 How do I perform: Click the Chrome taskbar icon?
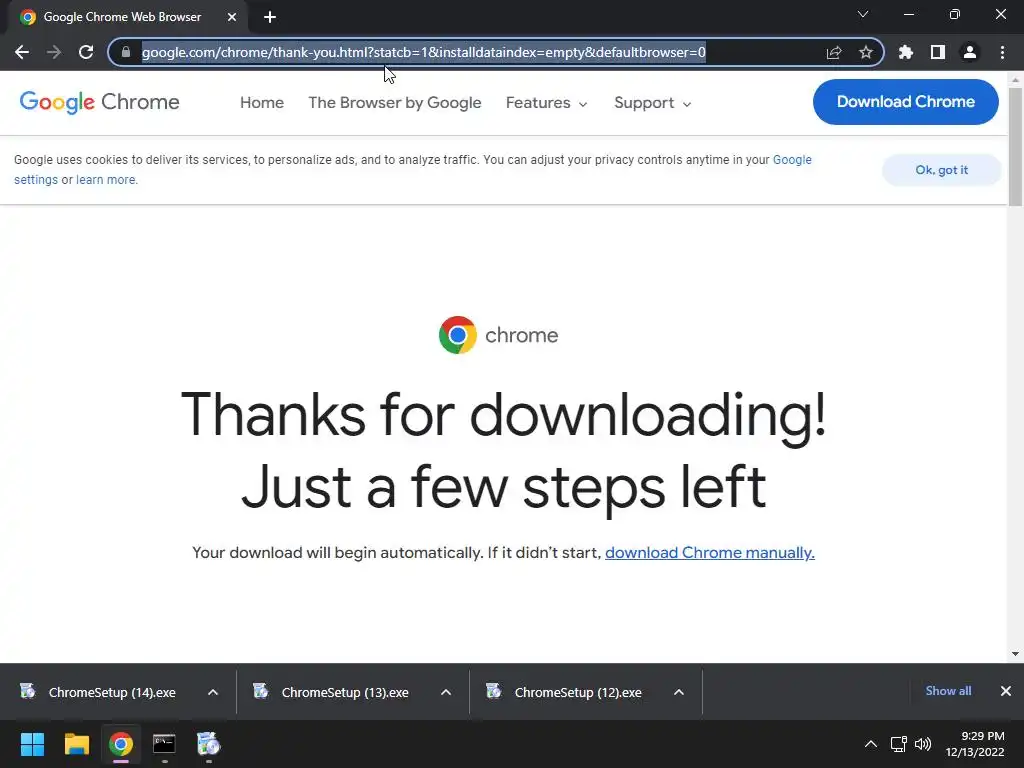(121, 744)
